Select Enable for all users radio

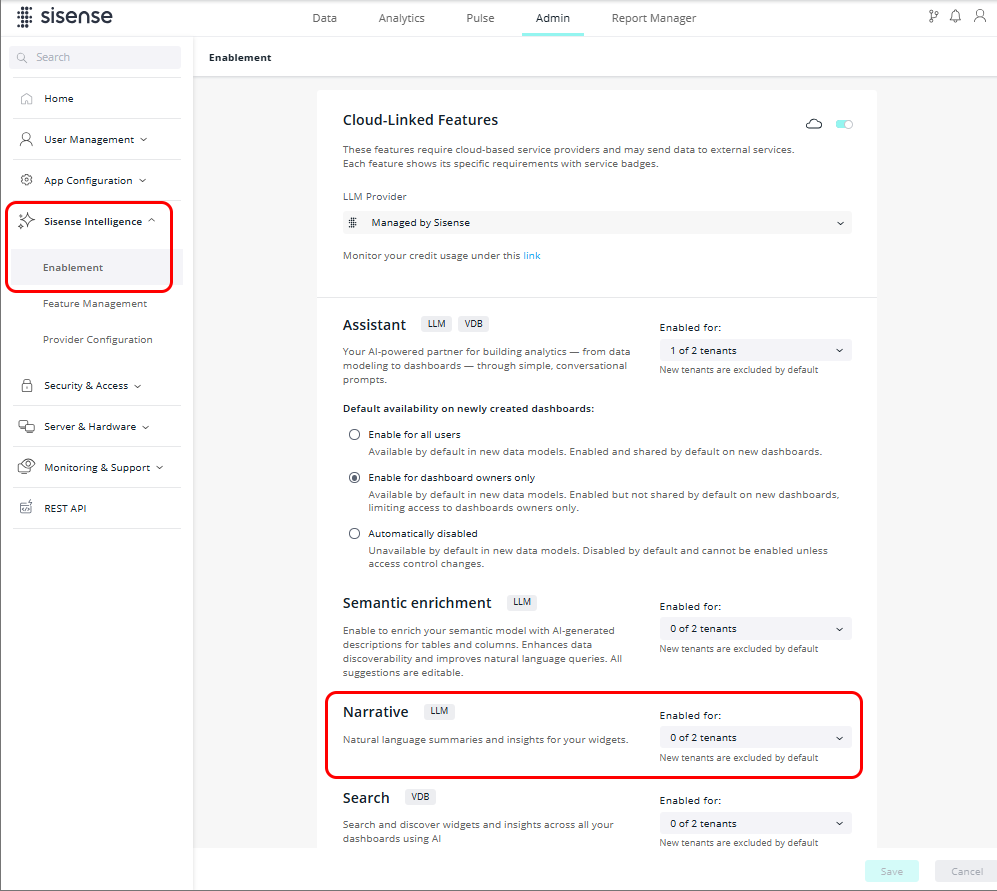pyautogui.click(x=354, y=434)
